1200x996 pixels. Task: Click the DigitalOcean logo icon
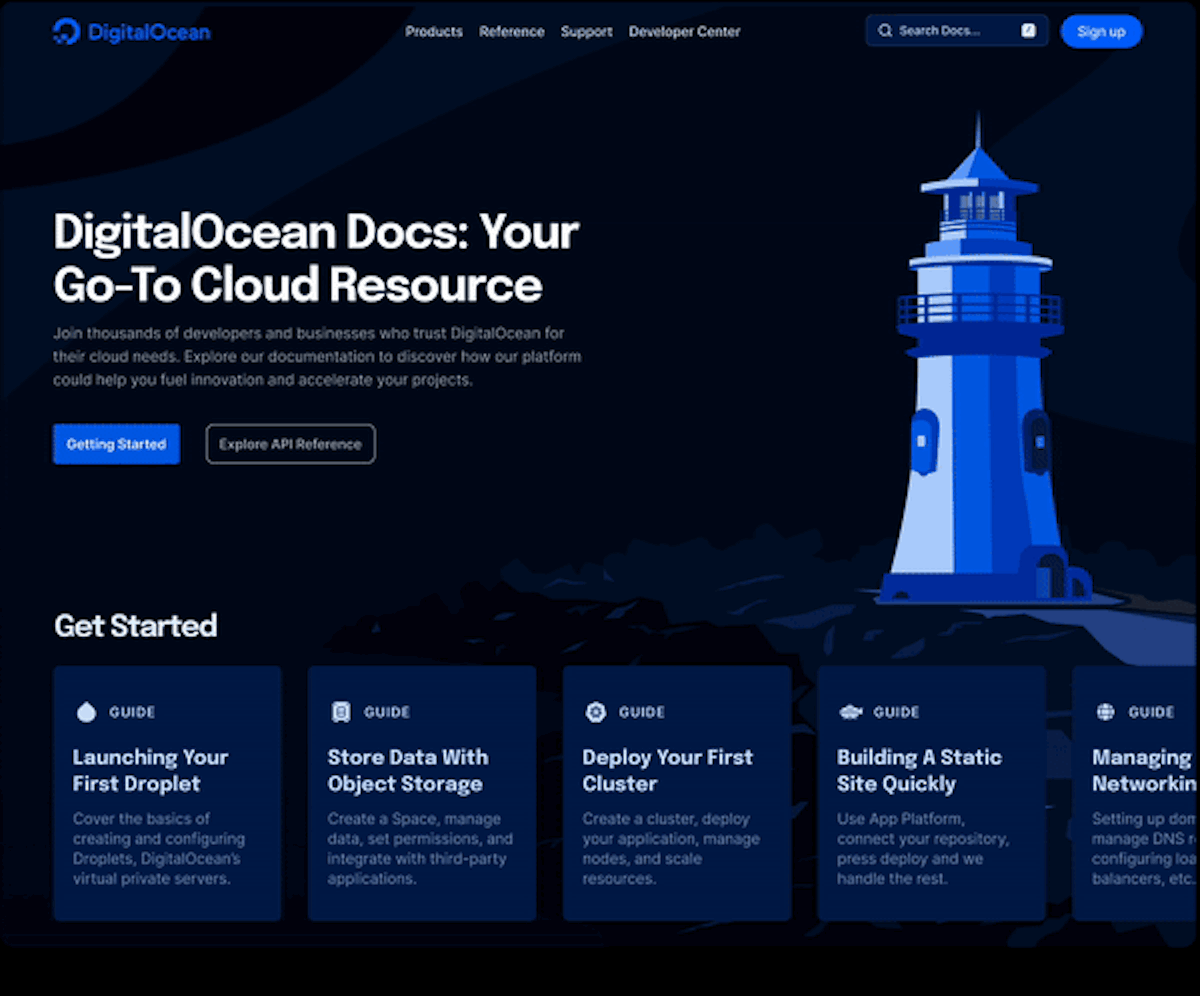click(66, 32)
